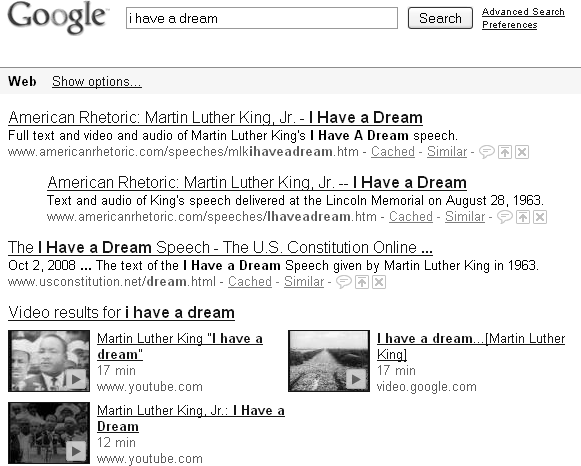
Task: Open 'Martin Luther King, Jr.: I Have a Dream' link
Action: (x=191, y=418)
